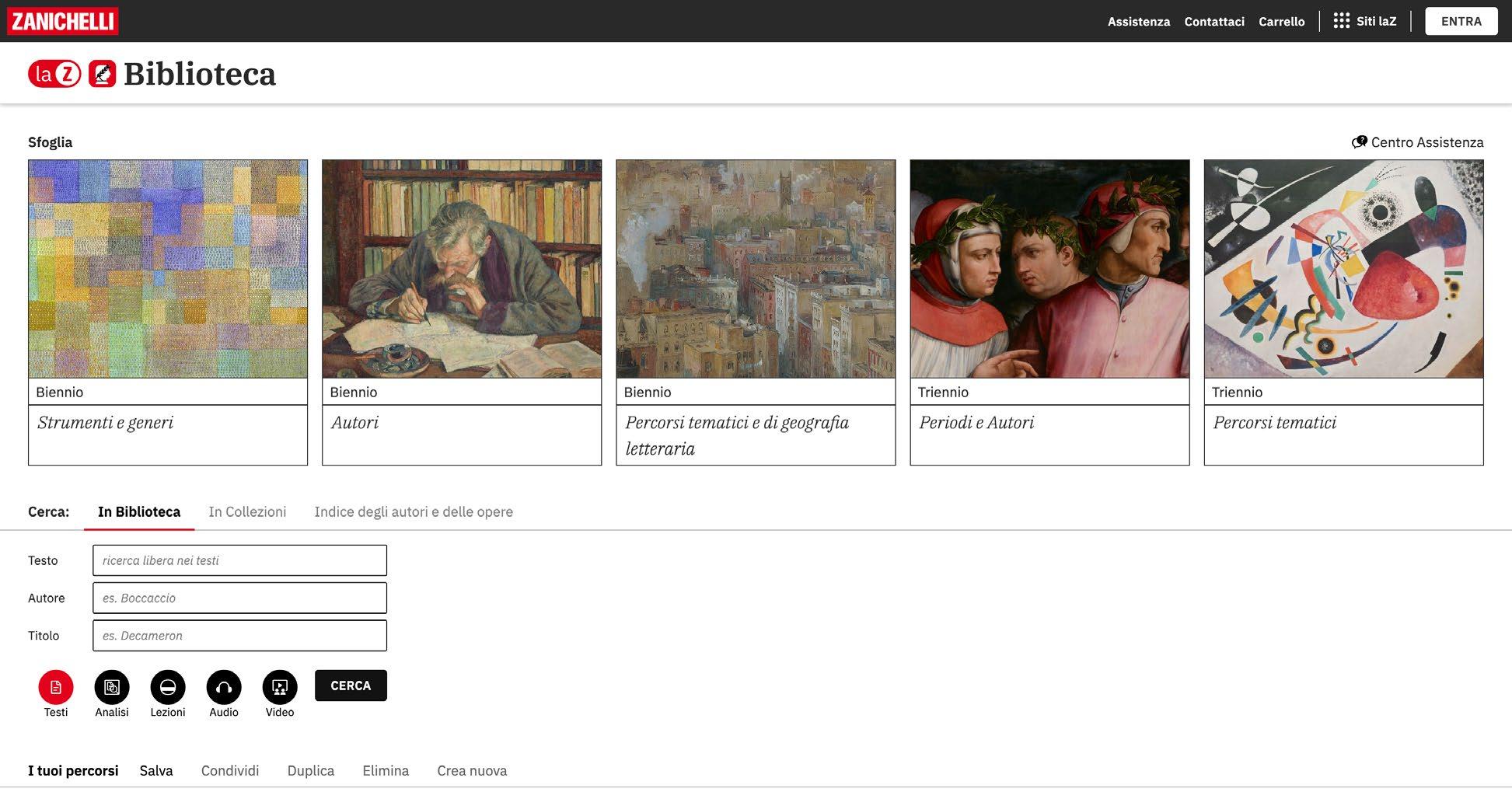Toggle the Testi filter icon
1512x792 pixels.
[56, 687]
